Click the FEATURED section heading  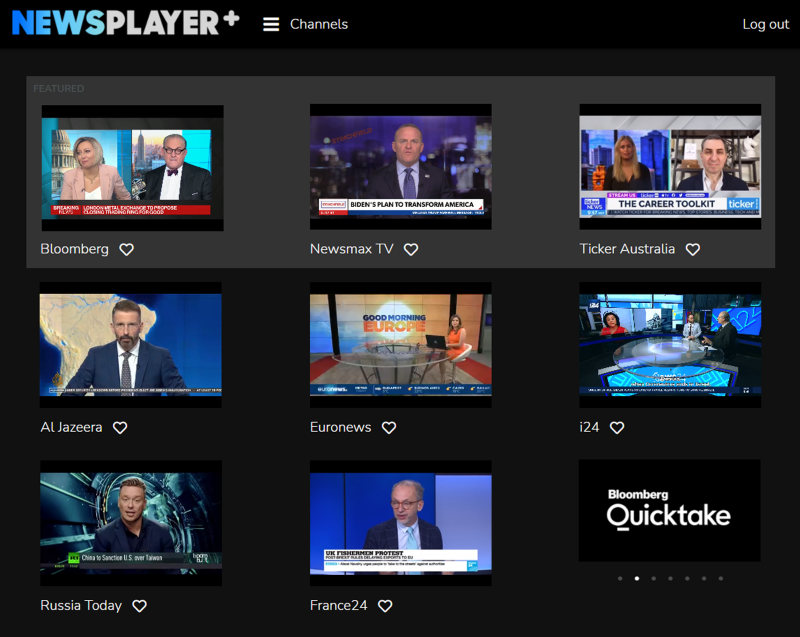pyautogui.click(x=59, y=89)
